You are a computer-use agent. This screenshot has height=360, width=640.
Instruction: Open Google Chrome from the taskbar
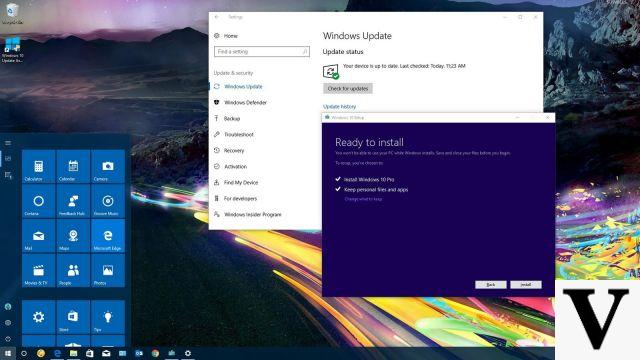155,353
